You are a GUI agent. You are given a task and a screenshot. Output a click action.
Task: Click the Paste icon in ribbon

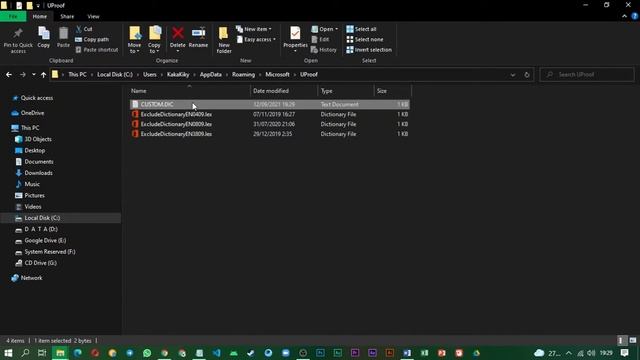[x=63, y=38]
